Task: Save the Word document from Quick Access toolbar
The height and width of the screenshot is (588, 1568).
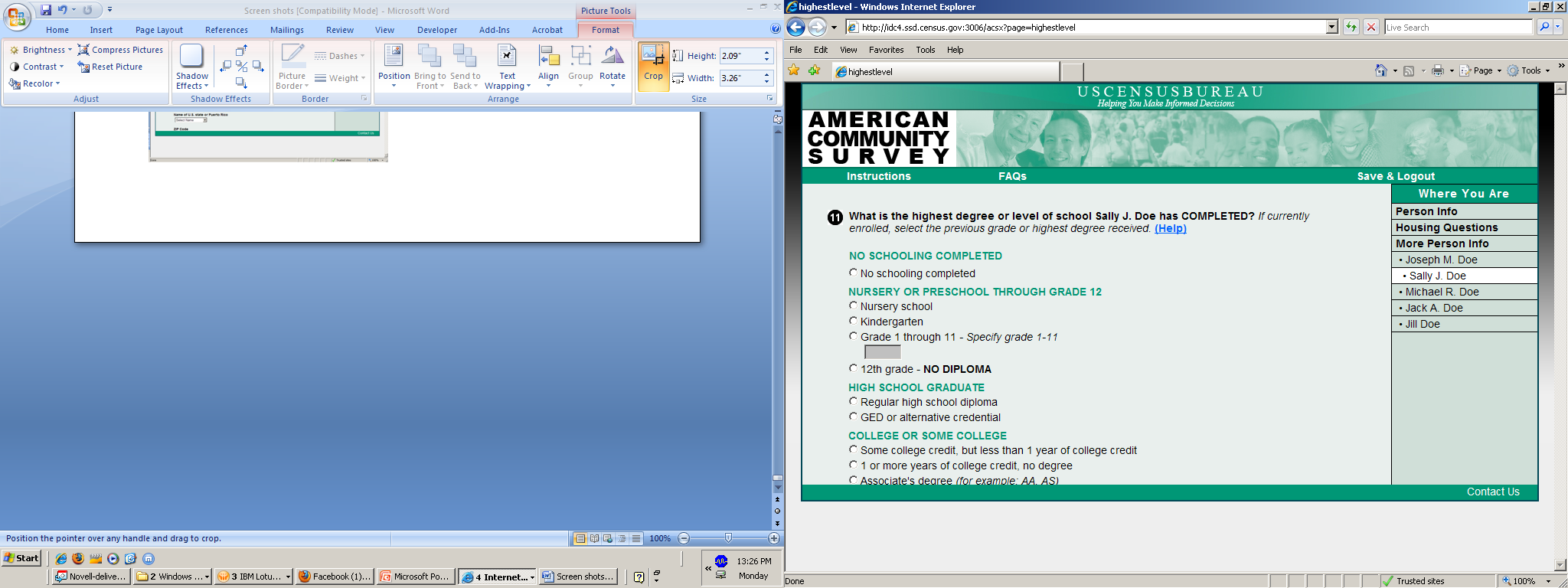Action: (46, 10)
